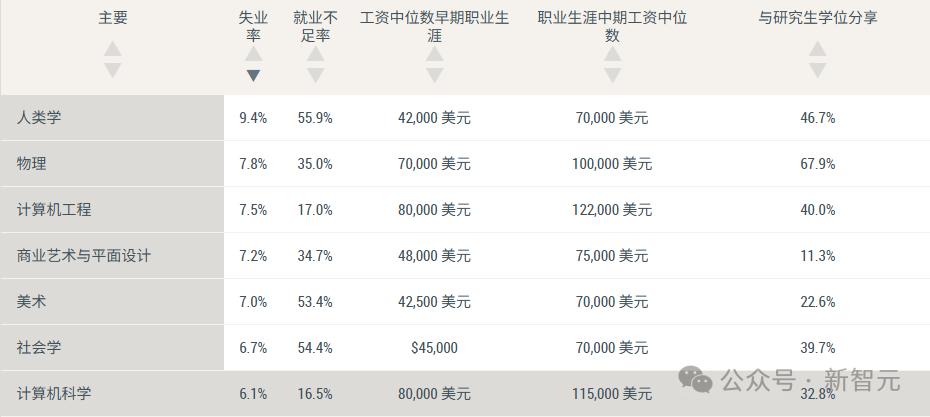Click the up sort arrow under 主要
This screenshot has height=417, width=930.
tap(113, 48)
